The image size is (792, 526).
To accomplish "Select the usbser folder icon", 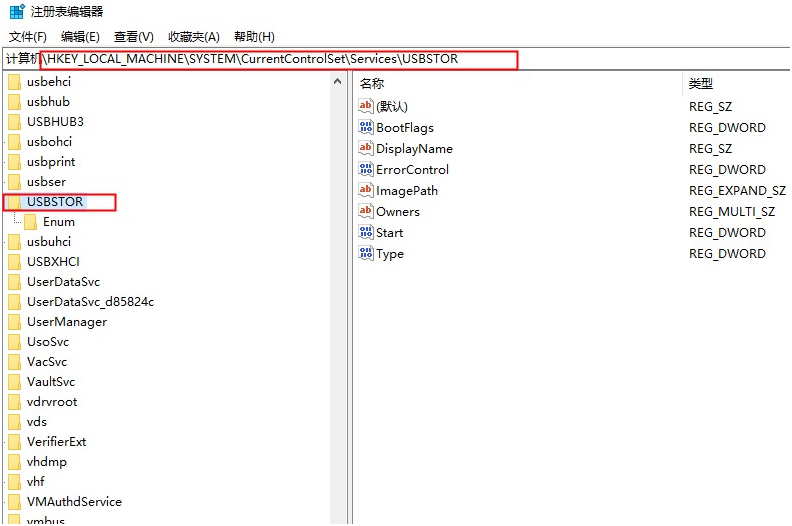I will tap(15, 182).
